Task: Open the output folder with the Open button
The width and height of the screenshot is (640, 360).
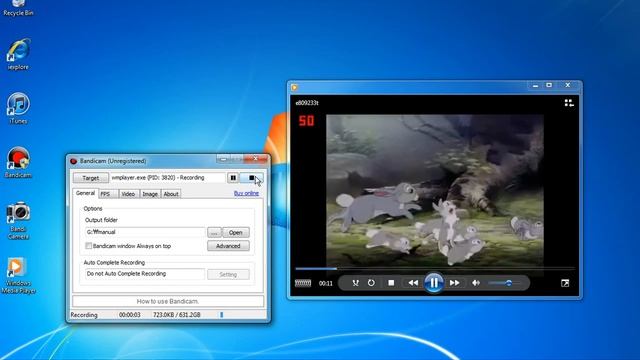Action: tap(236, 232)
